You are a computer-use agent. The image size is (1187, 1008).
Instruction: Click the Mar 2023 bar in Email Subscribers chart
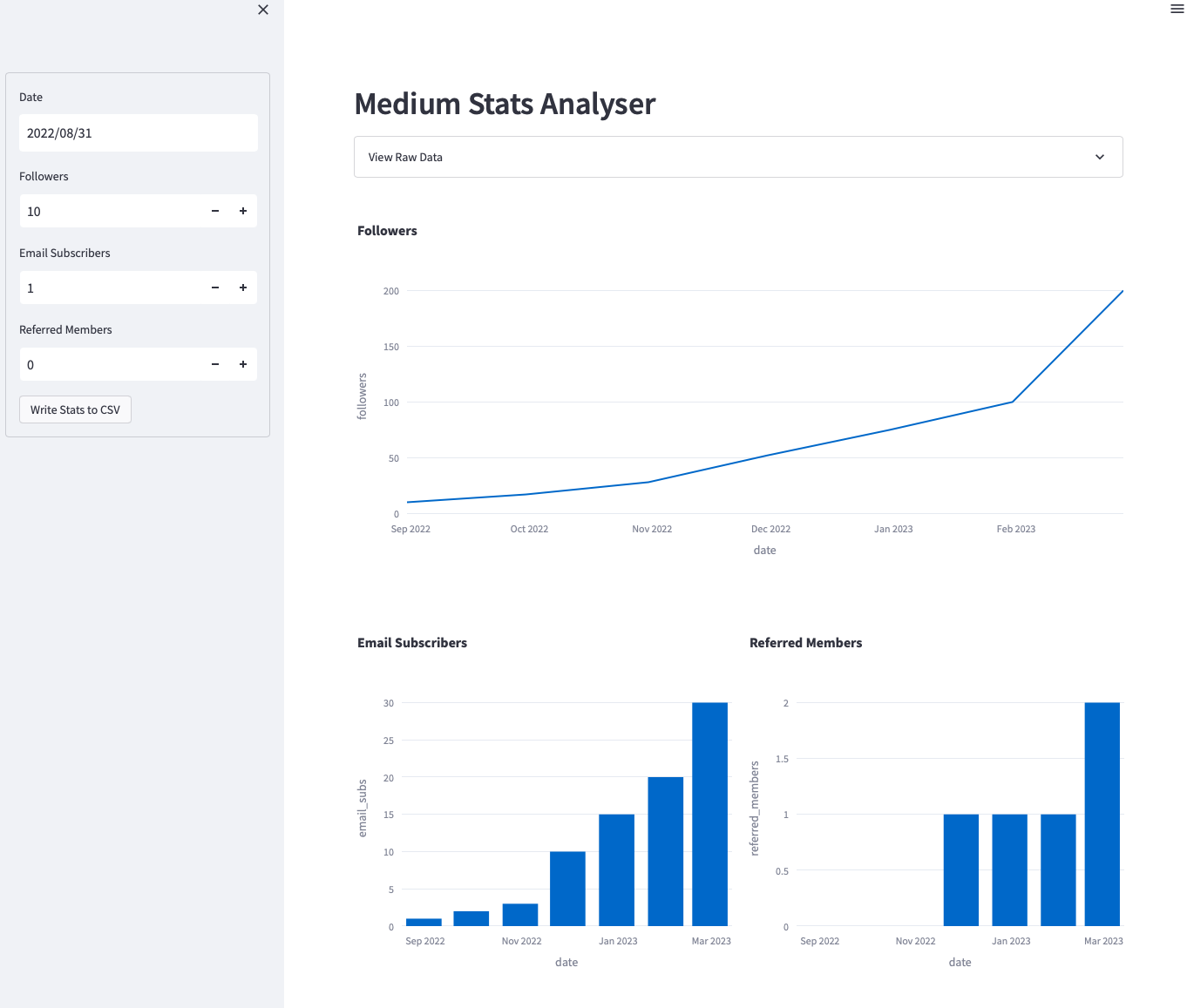709,815
